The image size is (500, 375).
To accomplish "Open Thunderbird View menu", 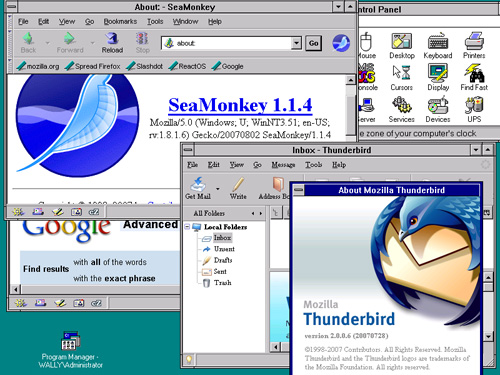I will (237, 165).
